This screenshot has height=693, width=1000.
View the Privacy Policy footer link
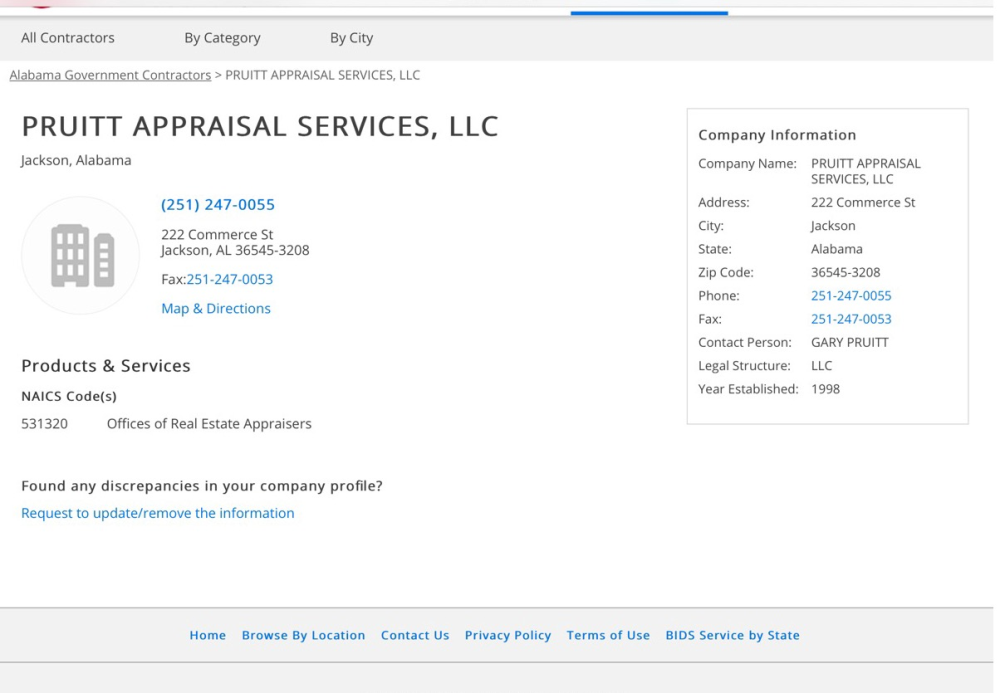(x=508, y=635)
